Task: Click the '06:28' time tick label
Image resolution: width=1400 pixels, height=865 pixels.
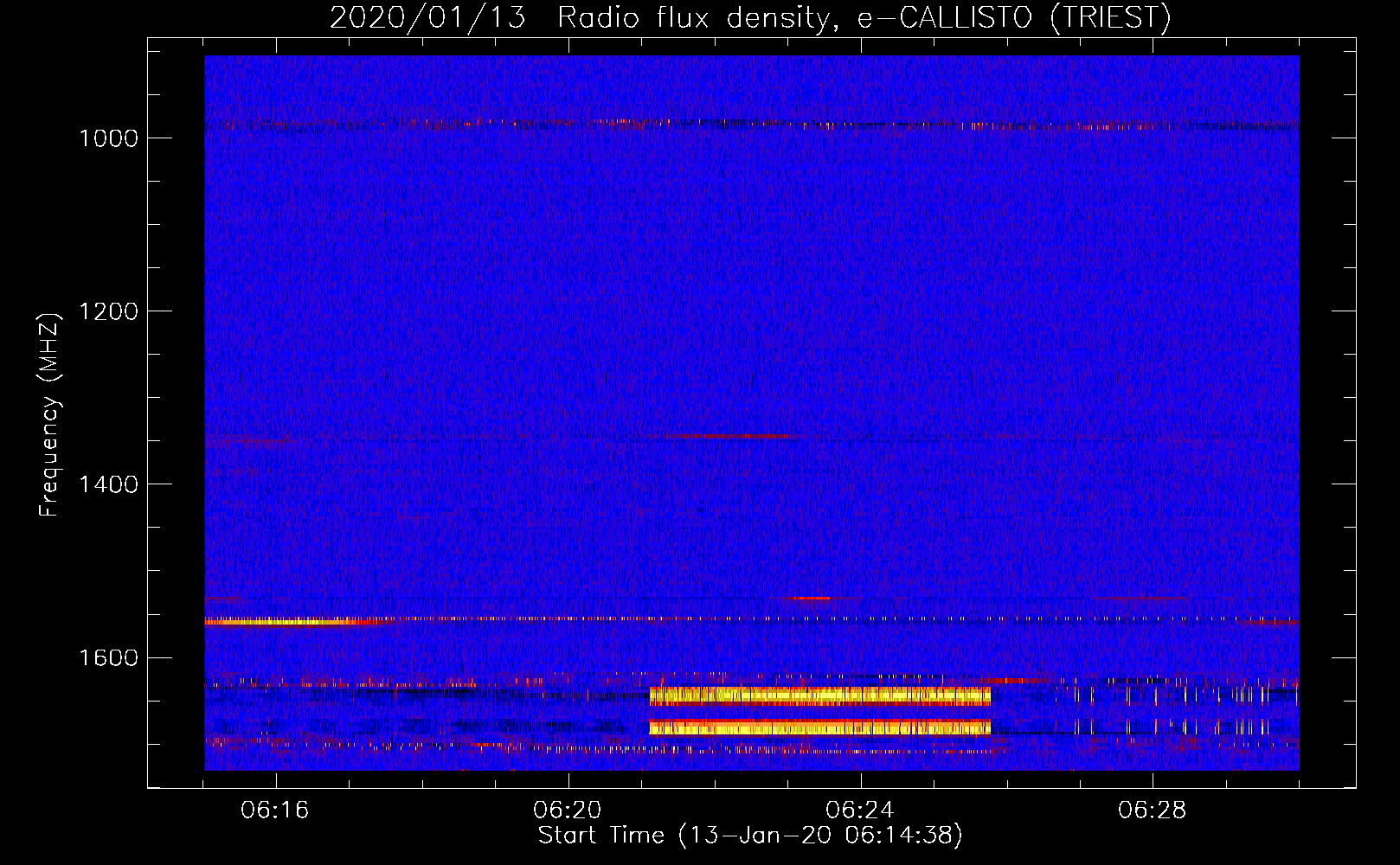Action: point(1153,811)
